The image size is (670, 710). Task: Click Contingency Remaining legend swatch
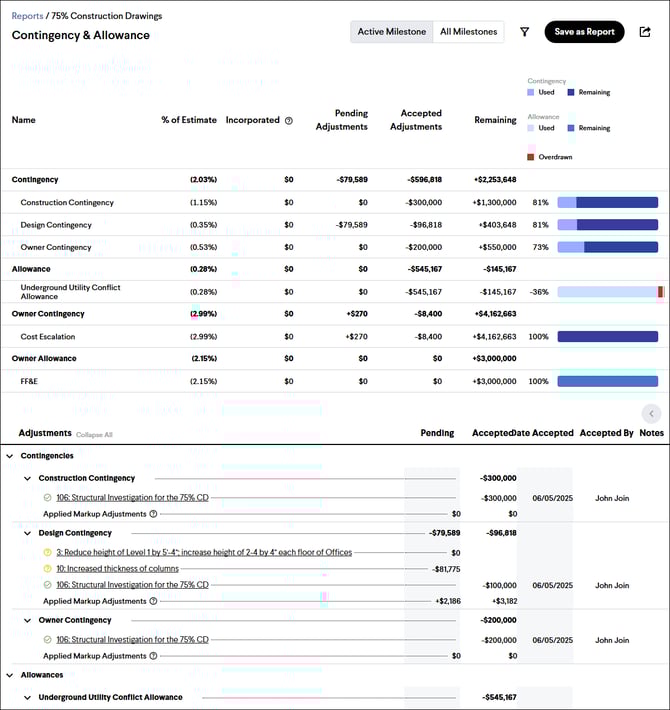point(570,92)
